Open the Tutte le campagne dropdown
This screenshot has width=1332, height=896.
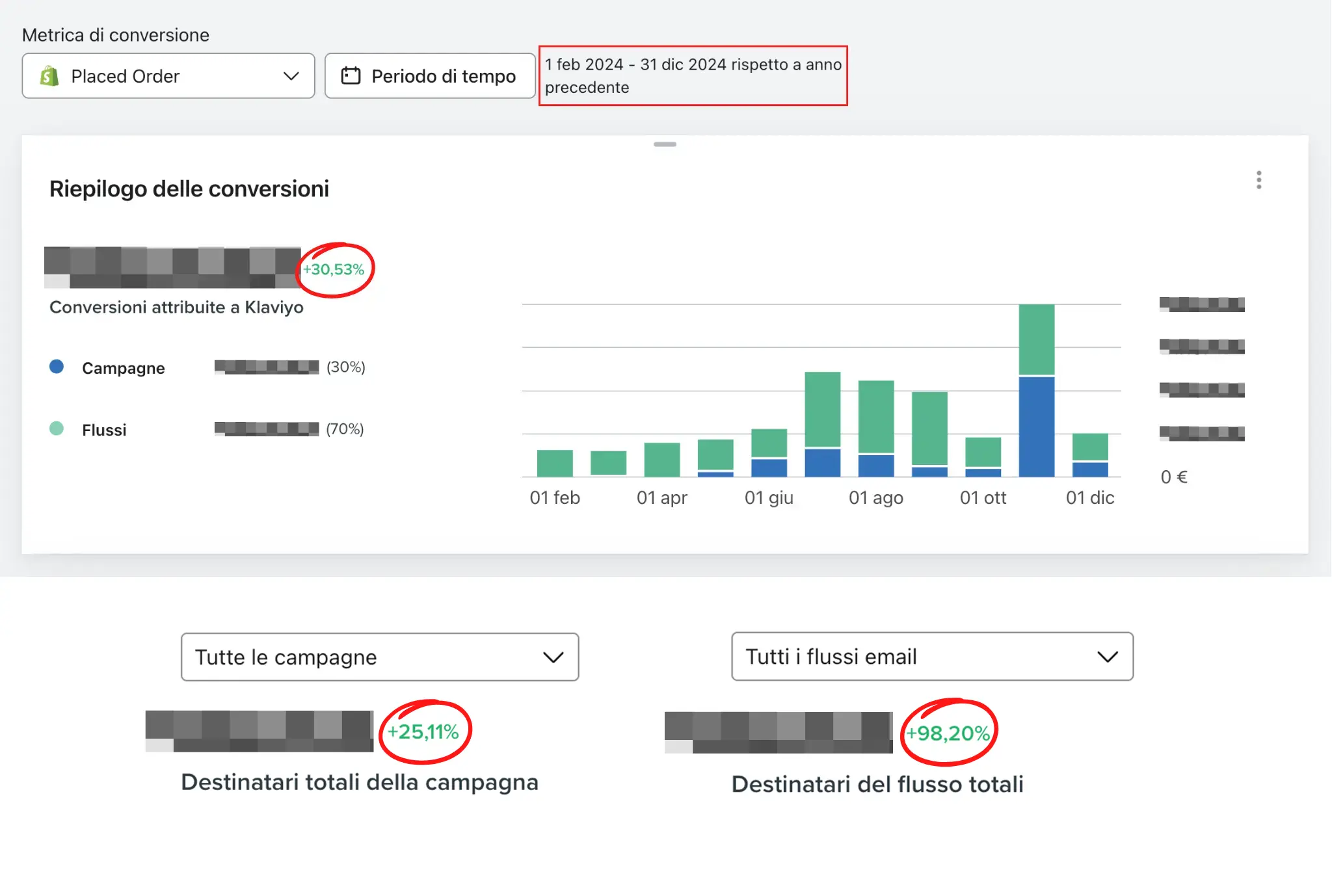point(380,657)
